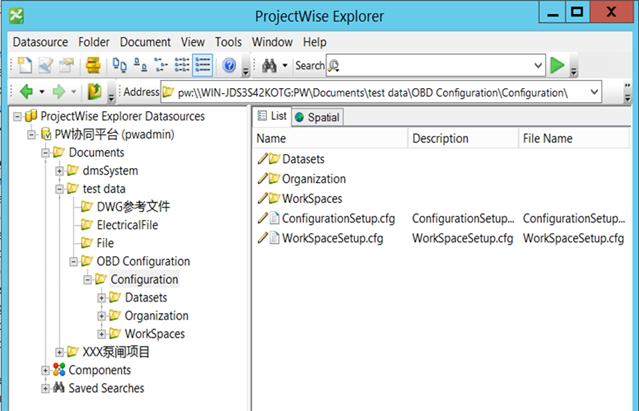Select Organization row in list
Viewport: 639px width, 411px height.
click(314, 179)
